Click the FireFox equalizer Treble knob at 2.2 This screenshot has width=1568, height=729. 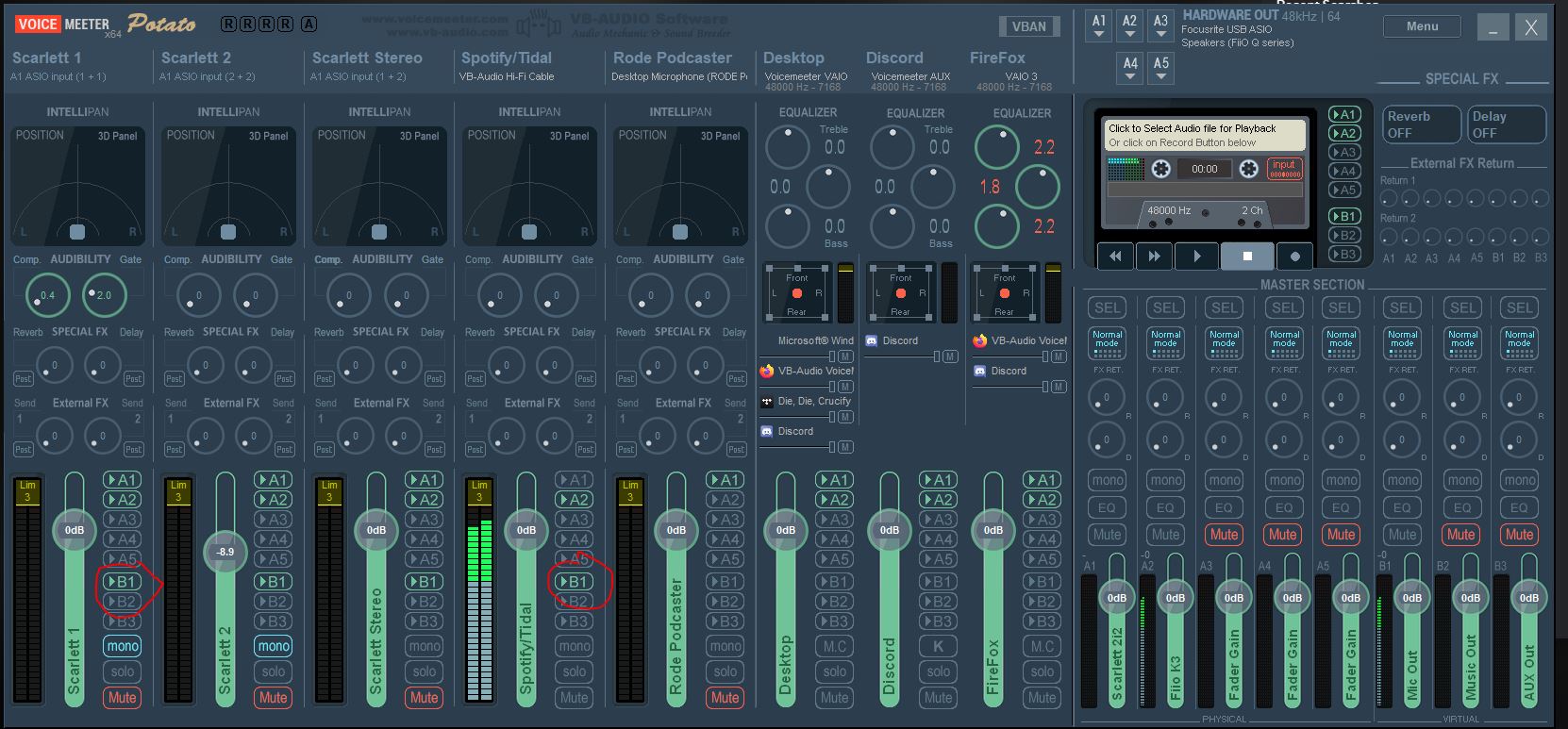pyautogui.click(x=996, y=147)
